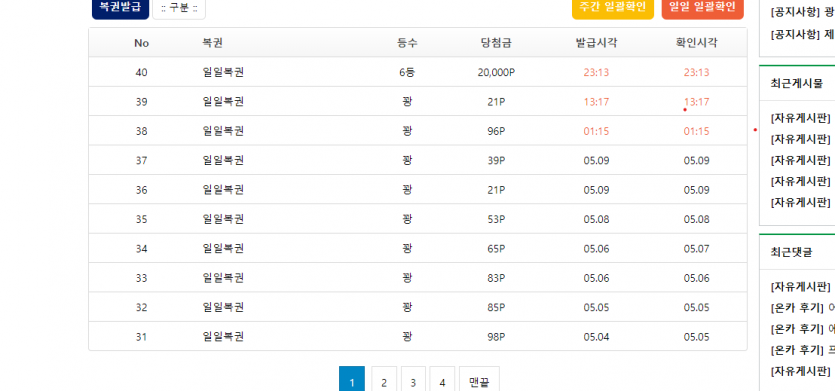Click the 65P prize amount
The width and height of the screenshot is (835, 391).
click(496, 249)
